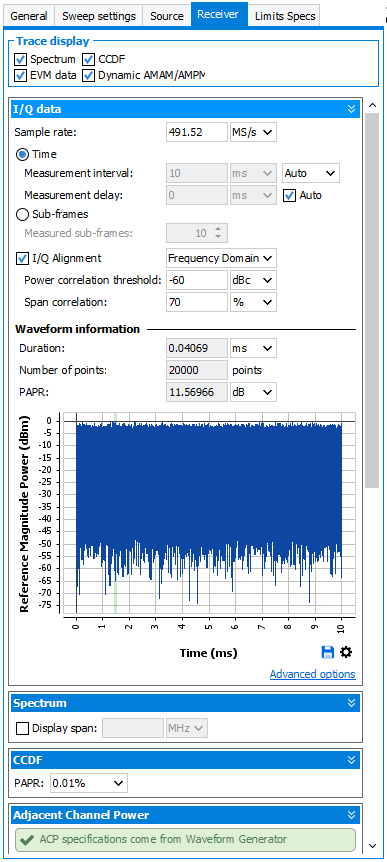Open the Frequency Domain alignment dropdown
387x862 pixels.
coord(221,258)
